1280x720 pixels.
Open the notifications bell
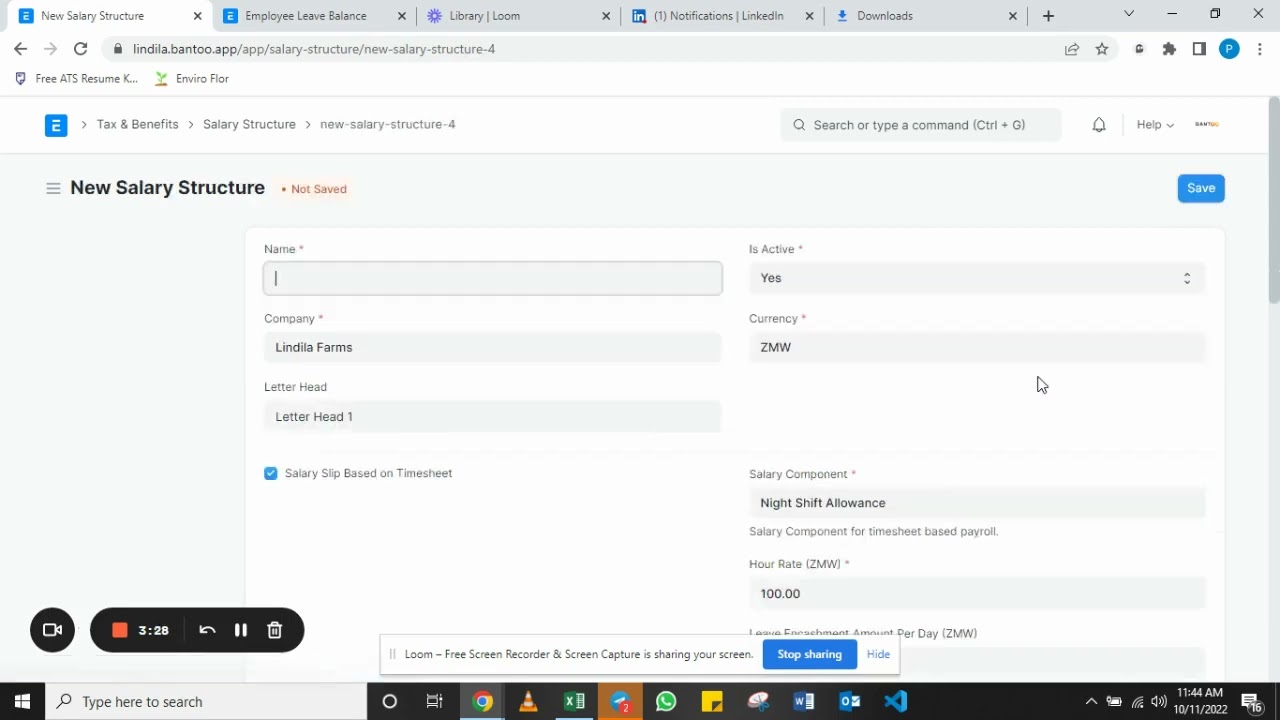(x=1099, y=125)
